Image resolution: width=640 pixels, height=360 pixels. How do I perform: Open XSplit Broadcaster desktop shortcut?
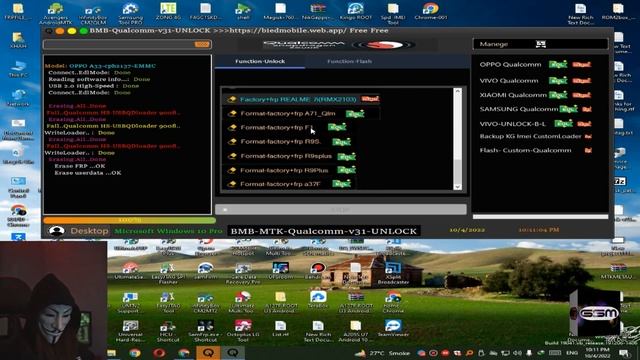393,273
